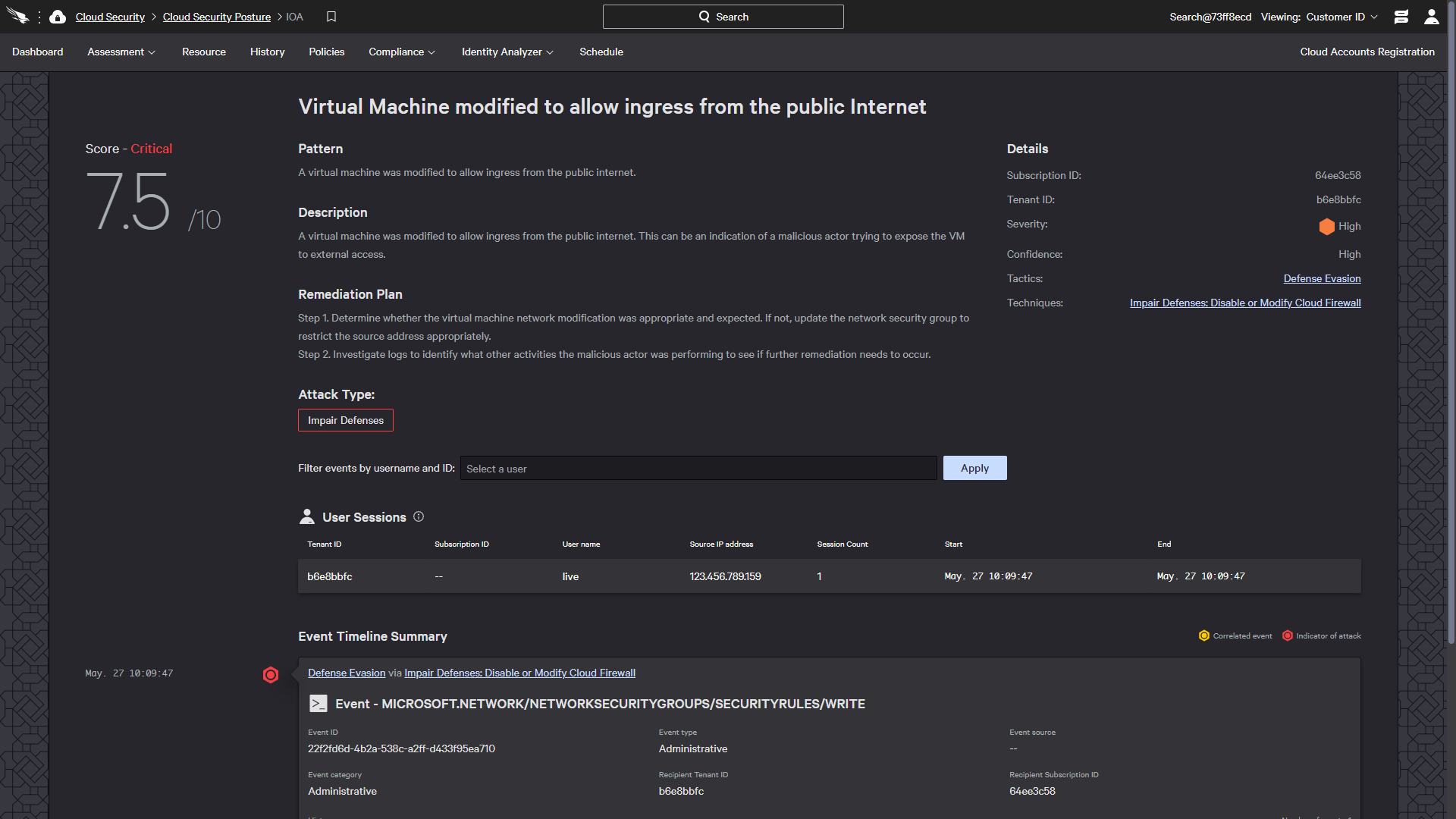Click the event terminal icon
This screenshot has height=819, width=1456.
318,704
